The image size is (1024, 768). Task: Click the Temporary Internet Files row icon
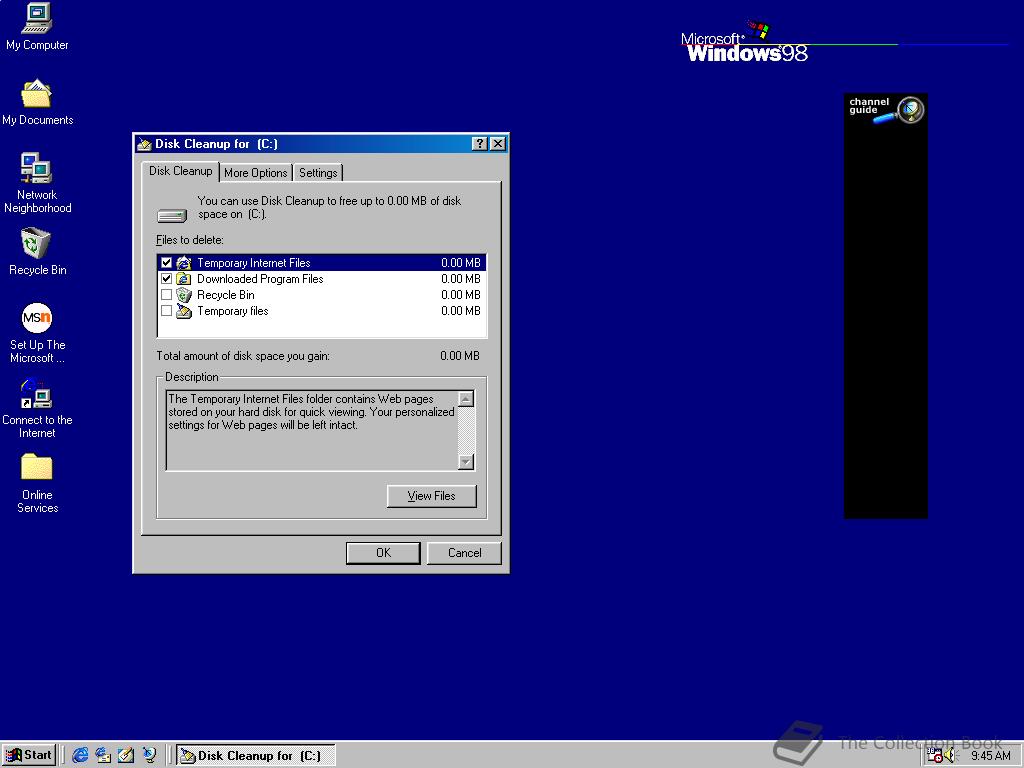point(184,263)
